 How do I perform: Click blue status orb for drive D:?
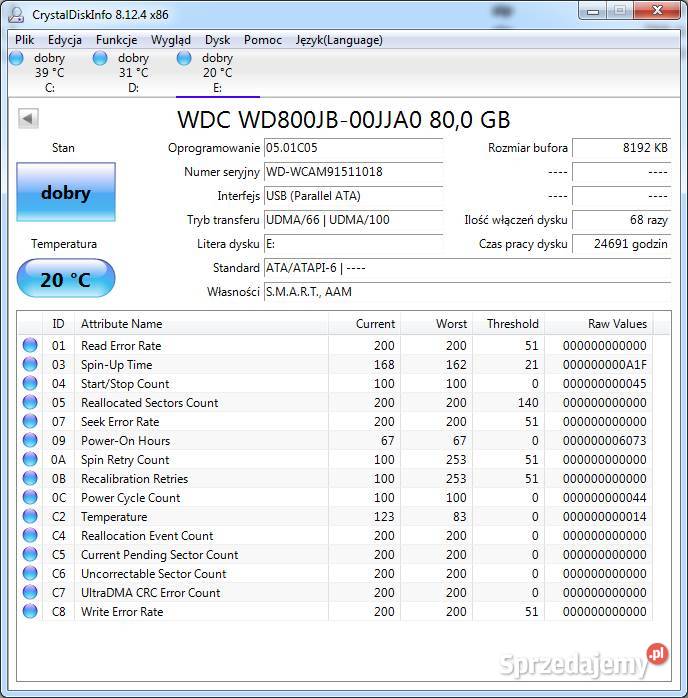point(100,58)
